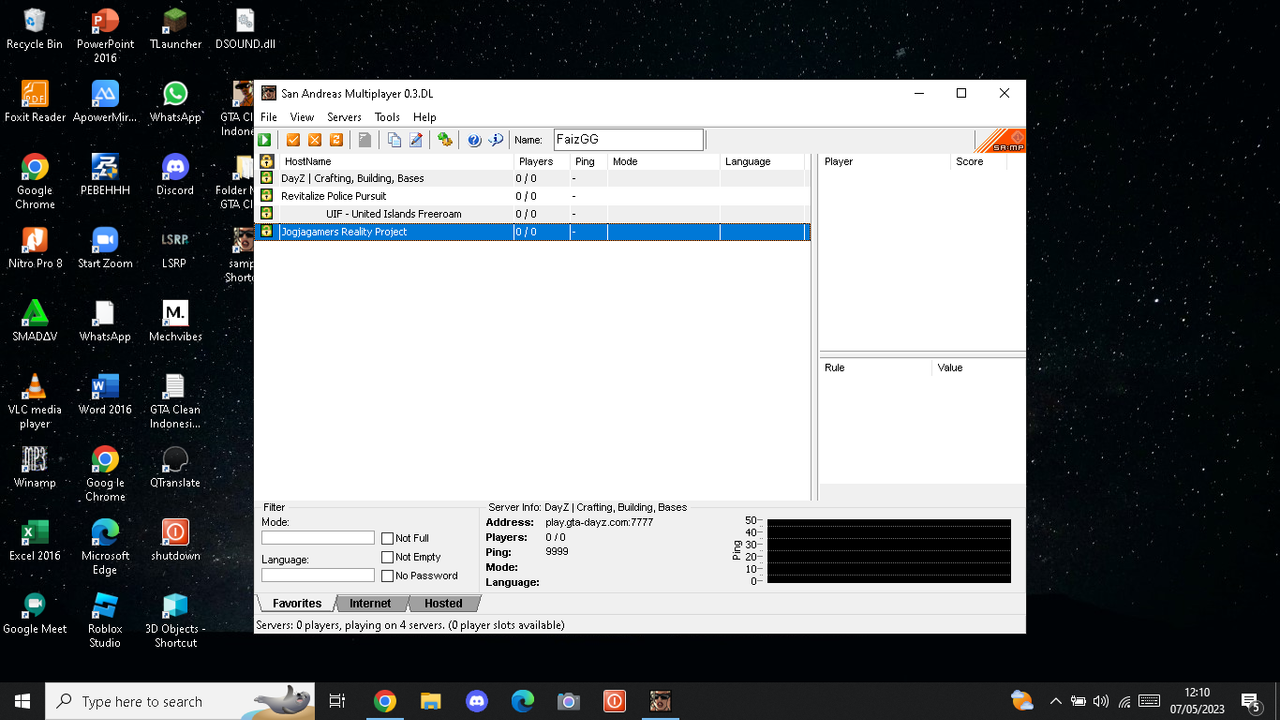Click the green Connect play icon
This screenshot has width=1280, height=720.
coord(265,140)
